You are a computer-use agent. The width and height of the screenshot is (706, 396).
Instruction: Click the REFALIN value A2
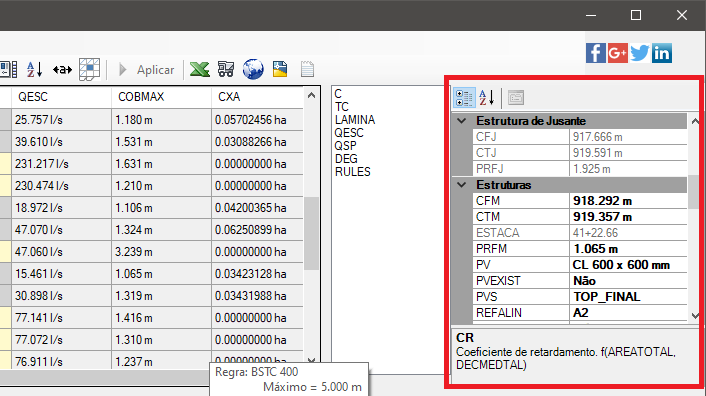(628, 313)
